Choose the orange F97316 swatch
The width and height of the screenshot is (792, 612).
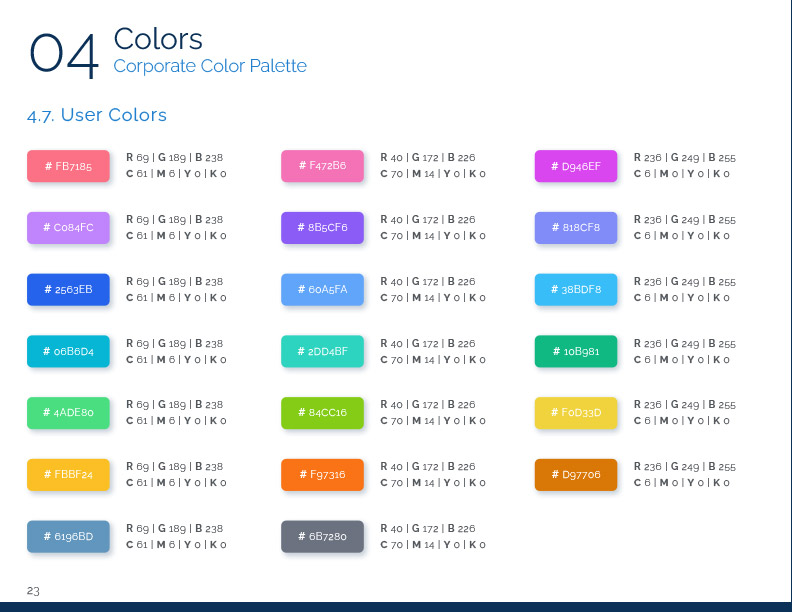point(322,475)
